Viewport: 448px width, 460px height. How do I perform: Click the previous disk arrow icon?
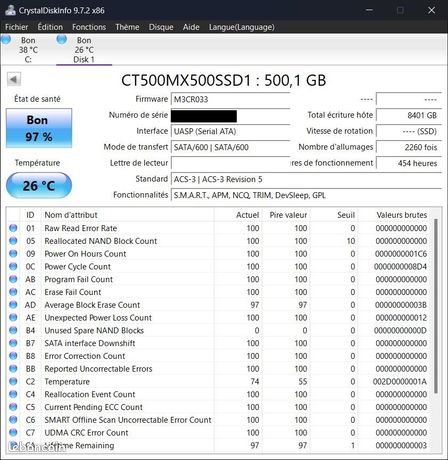coord(14,79)
